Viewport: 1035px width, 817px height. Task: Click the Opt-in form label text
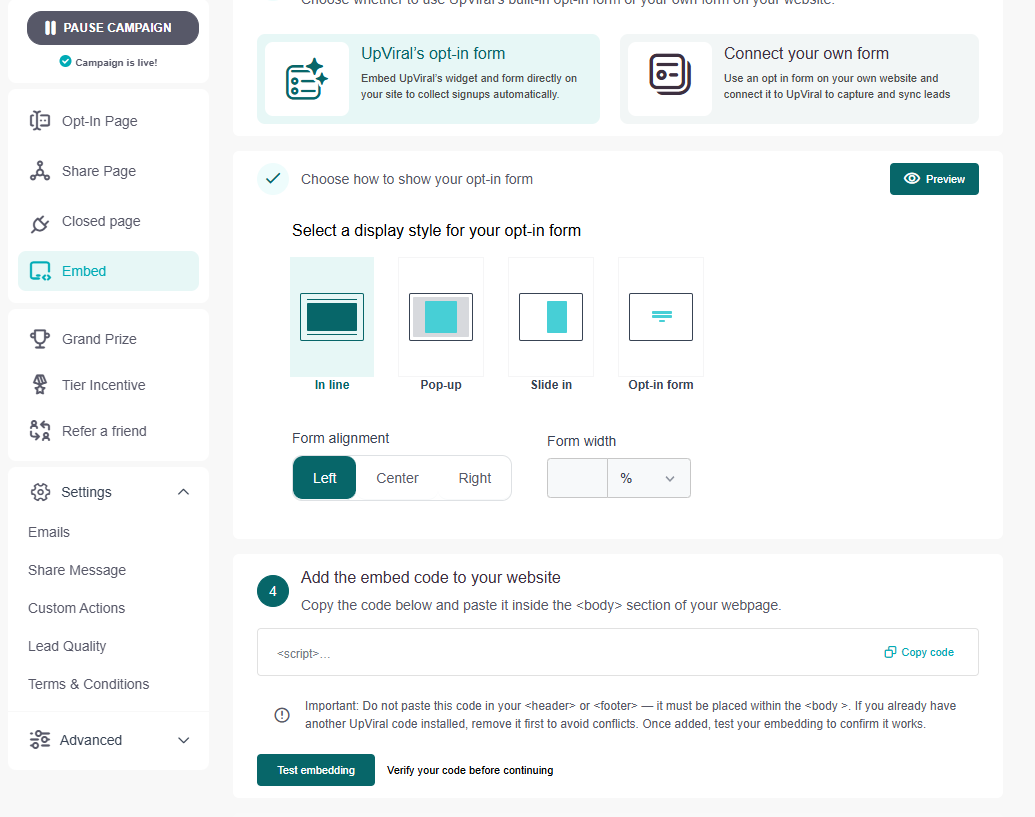(x=661, y=385)
